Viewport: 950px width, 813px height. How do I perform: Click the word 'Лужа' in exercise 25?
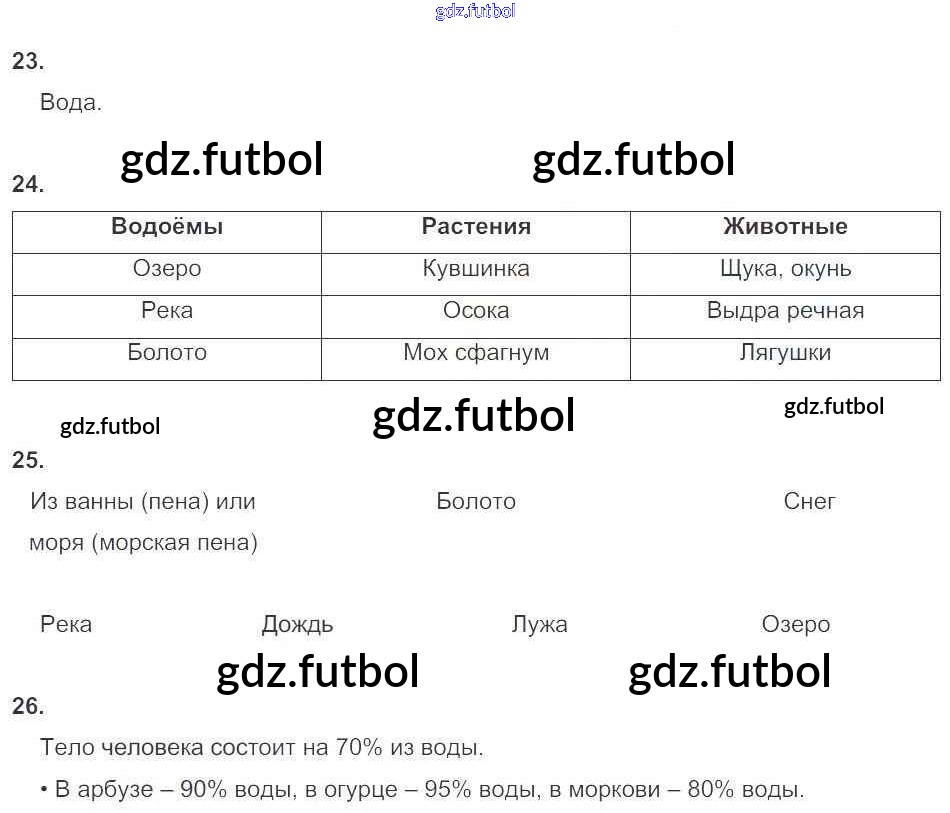click(539, 625)
